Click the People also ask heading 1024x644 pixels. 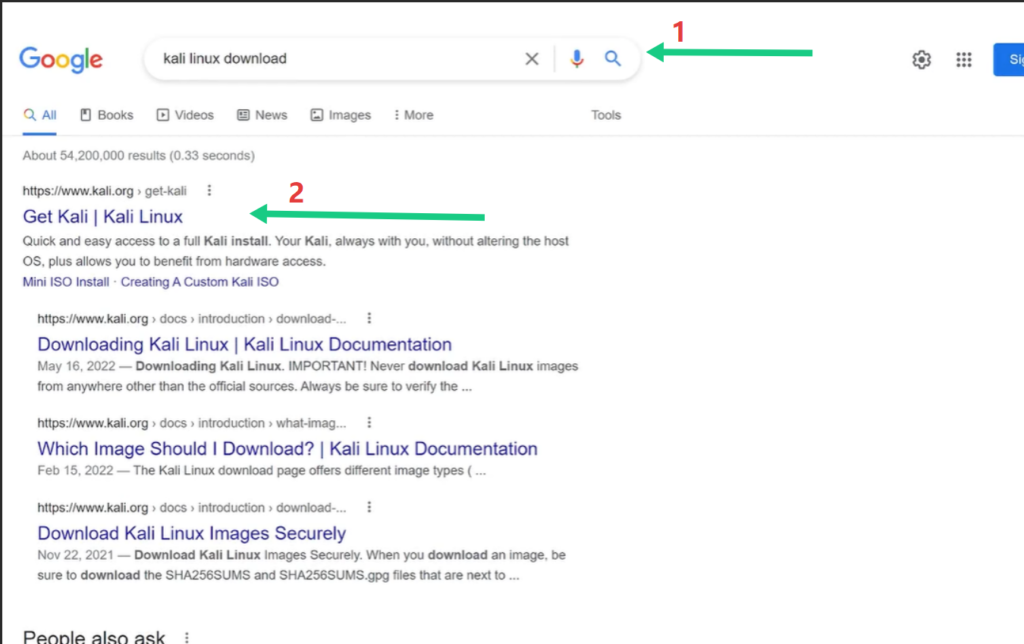94,637
